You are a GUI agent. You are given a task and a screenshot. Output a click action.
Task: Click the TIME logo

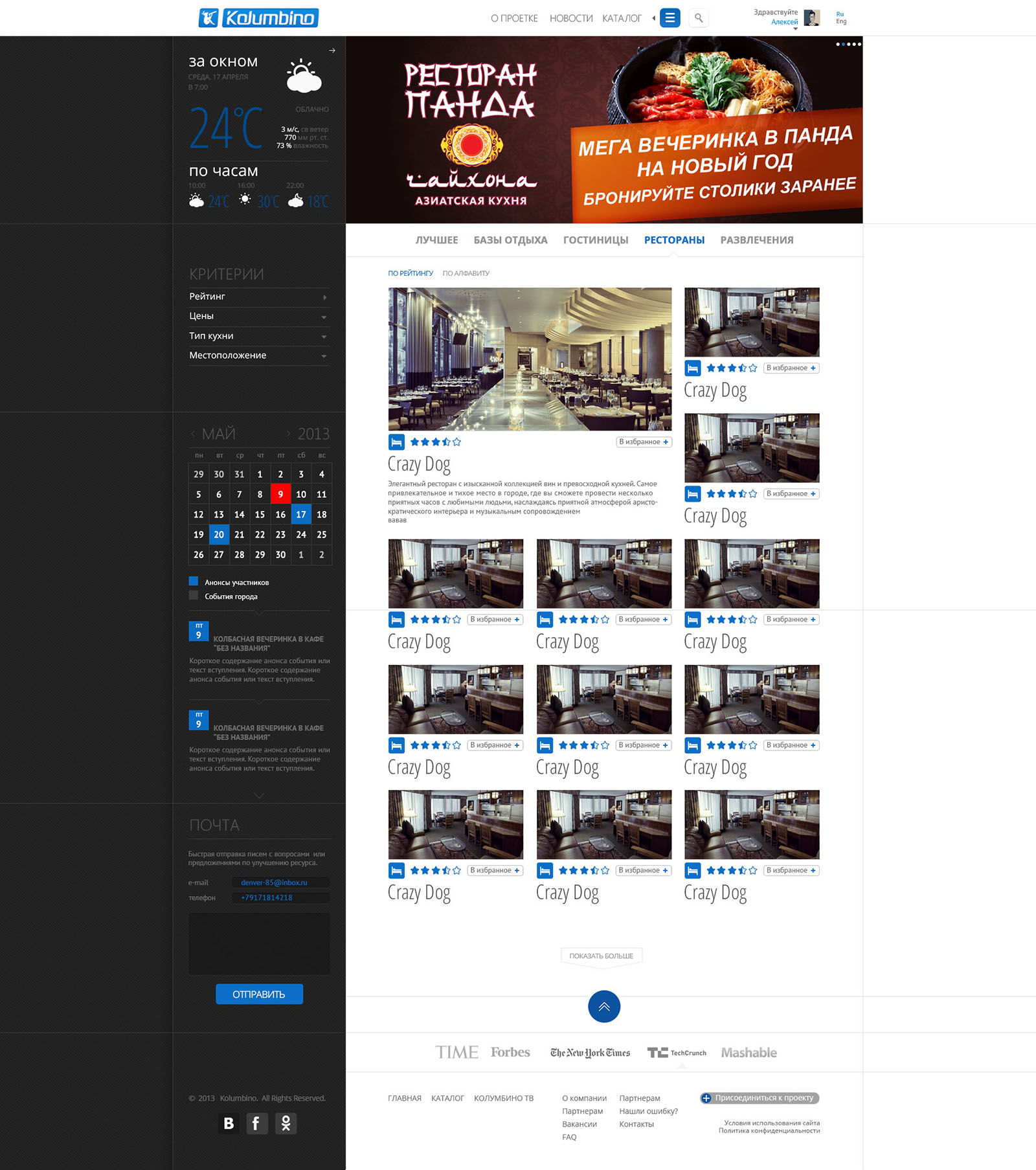tap(456, 1052)
